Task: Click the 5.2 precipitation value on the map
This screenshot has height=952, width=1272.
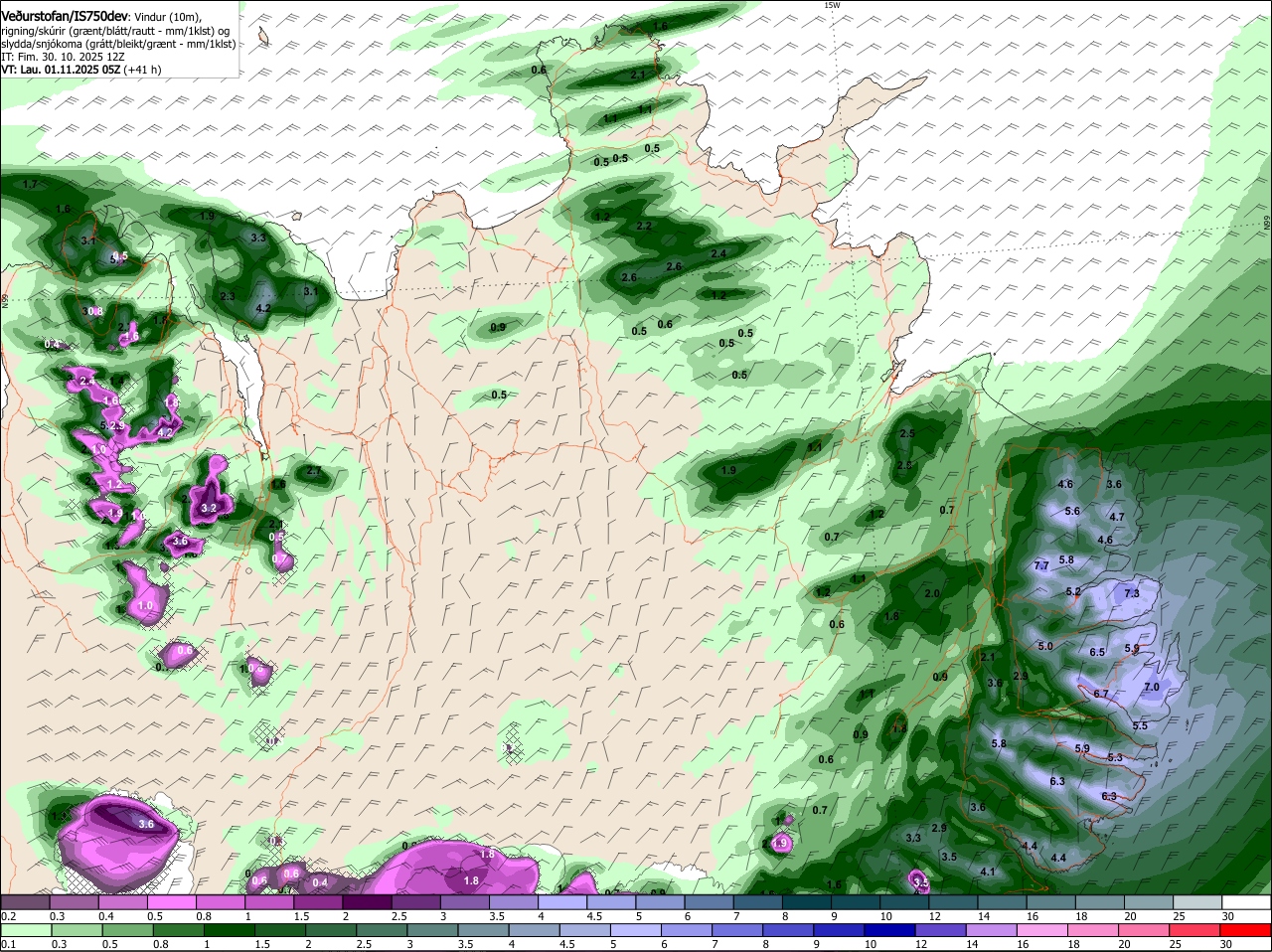Action: tap(1073, 591)
